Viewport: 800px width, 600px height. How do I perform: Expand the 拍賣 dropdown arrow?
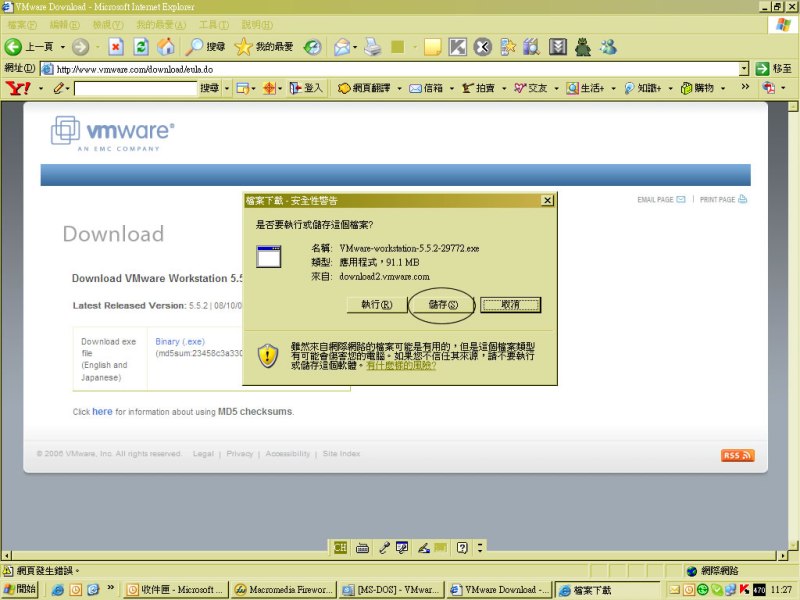point(504,88)
